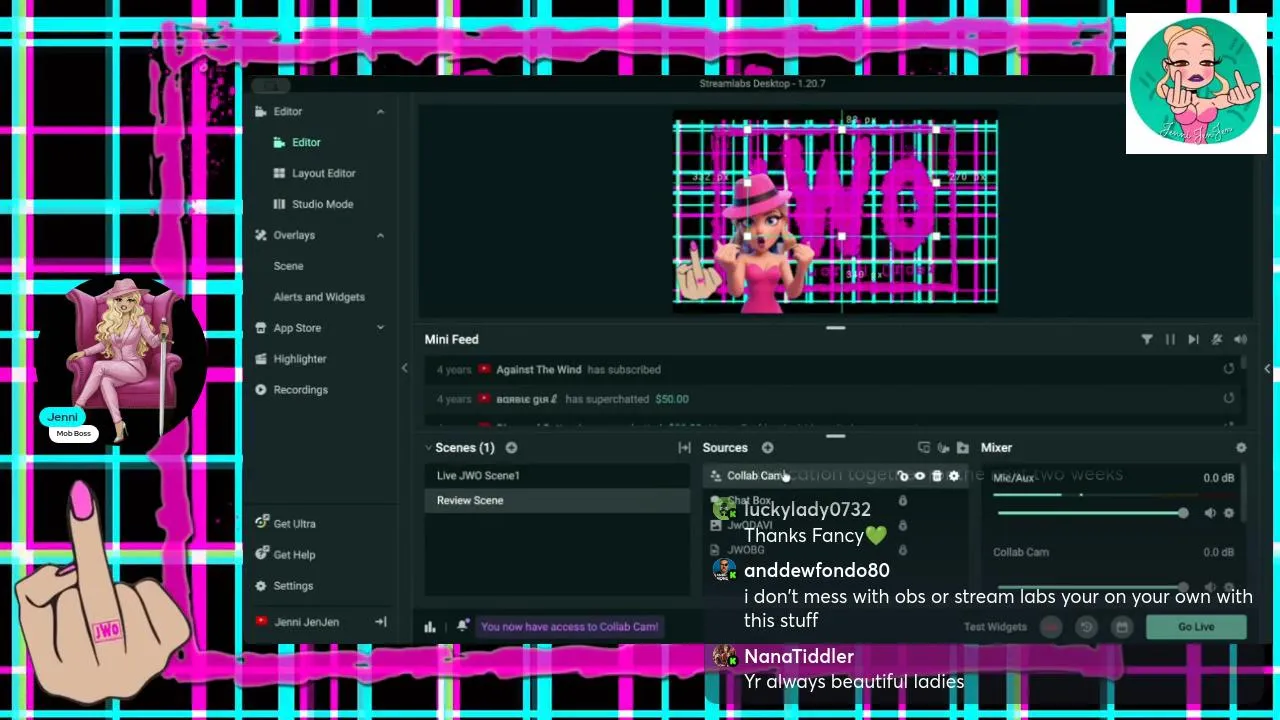
Task: Open source selective recording icon in Sources header
Action: click(x=924, y=448)
